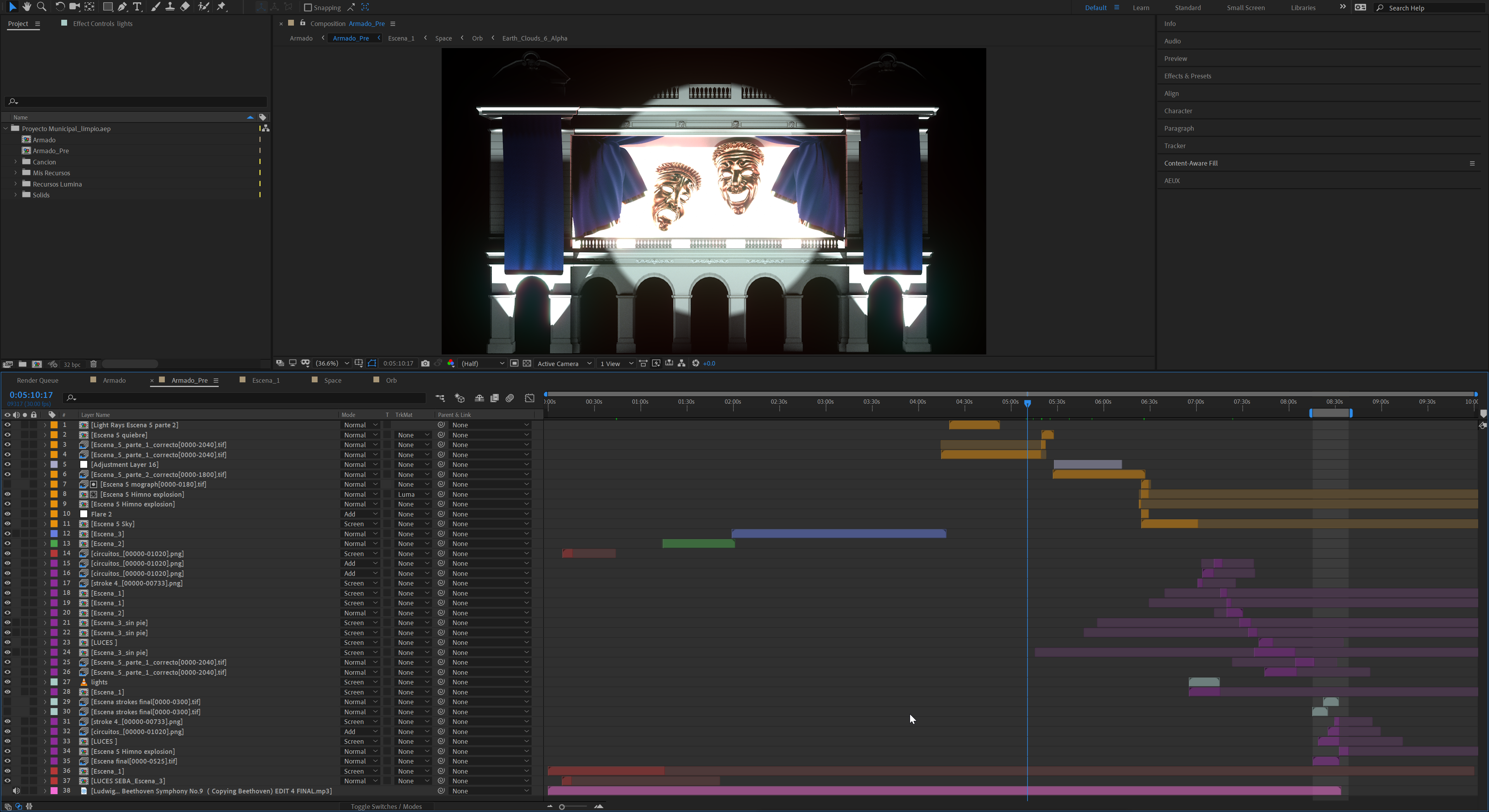The height and width of the screenshot is (812, 1489).
Task: Hide the Flare 2 layer
Action: [7, 514]
